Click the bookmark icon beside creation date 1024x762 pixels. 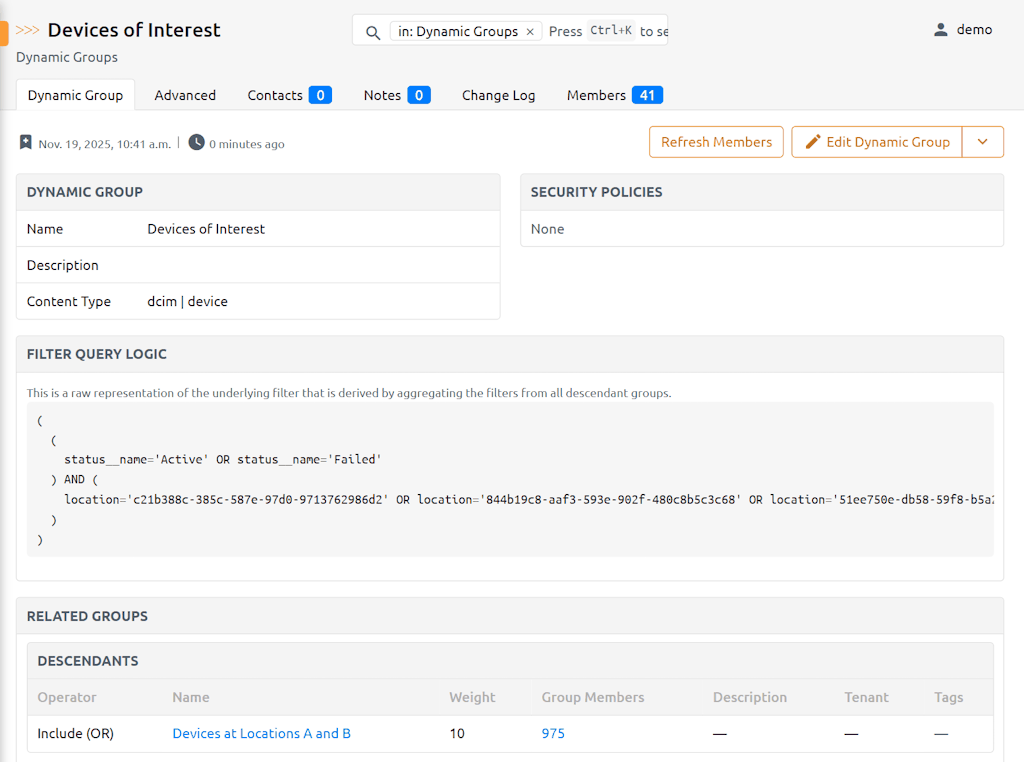[26, 143]
